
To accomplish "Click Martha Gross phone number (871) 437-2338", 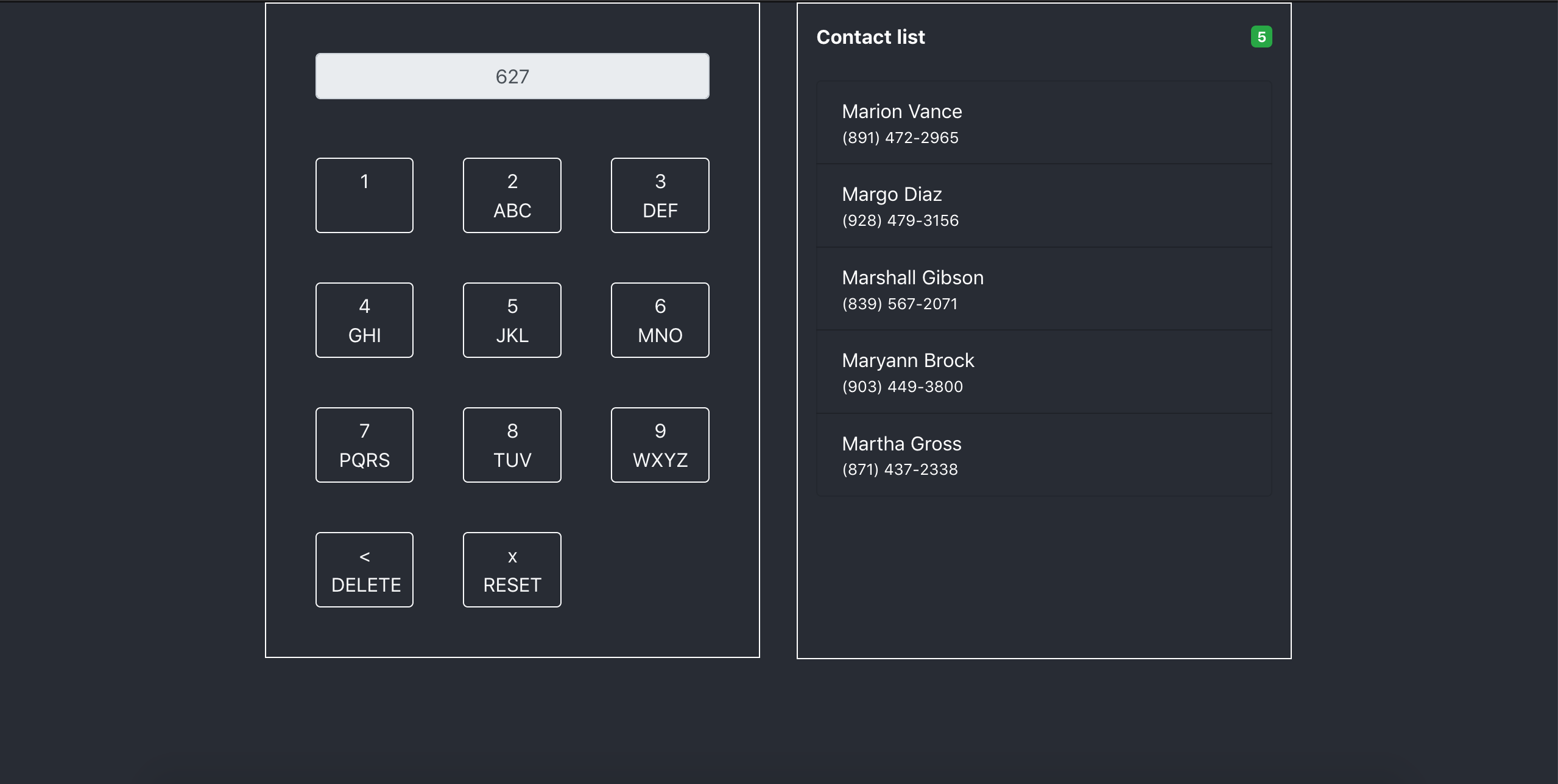I will tap(900, 469).
